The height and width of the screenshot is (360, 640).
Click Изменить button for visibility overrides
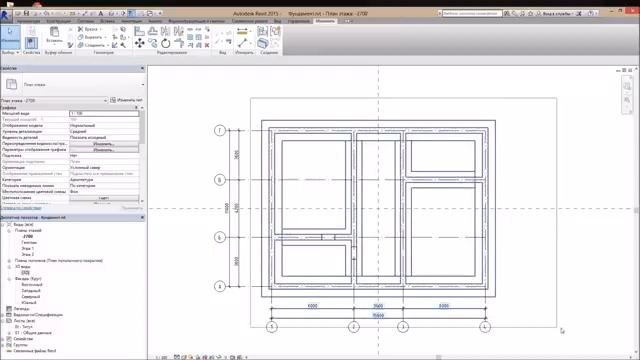pos(104,144)
